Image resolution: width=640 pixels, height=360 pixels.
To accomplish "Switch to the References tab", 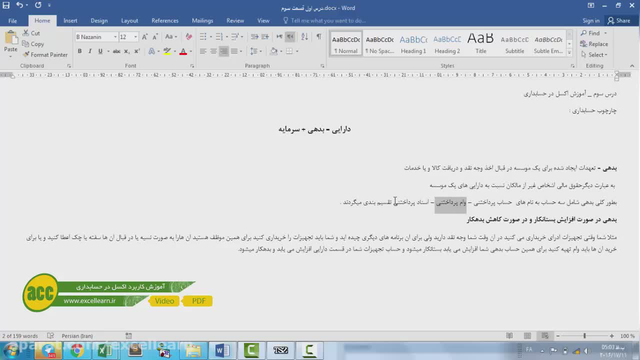I will [x=165, y=21].
